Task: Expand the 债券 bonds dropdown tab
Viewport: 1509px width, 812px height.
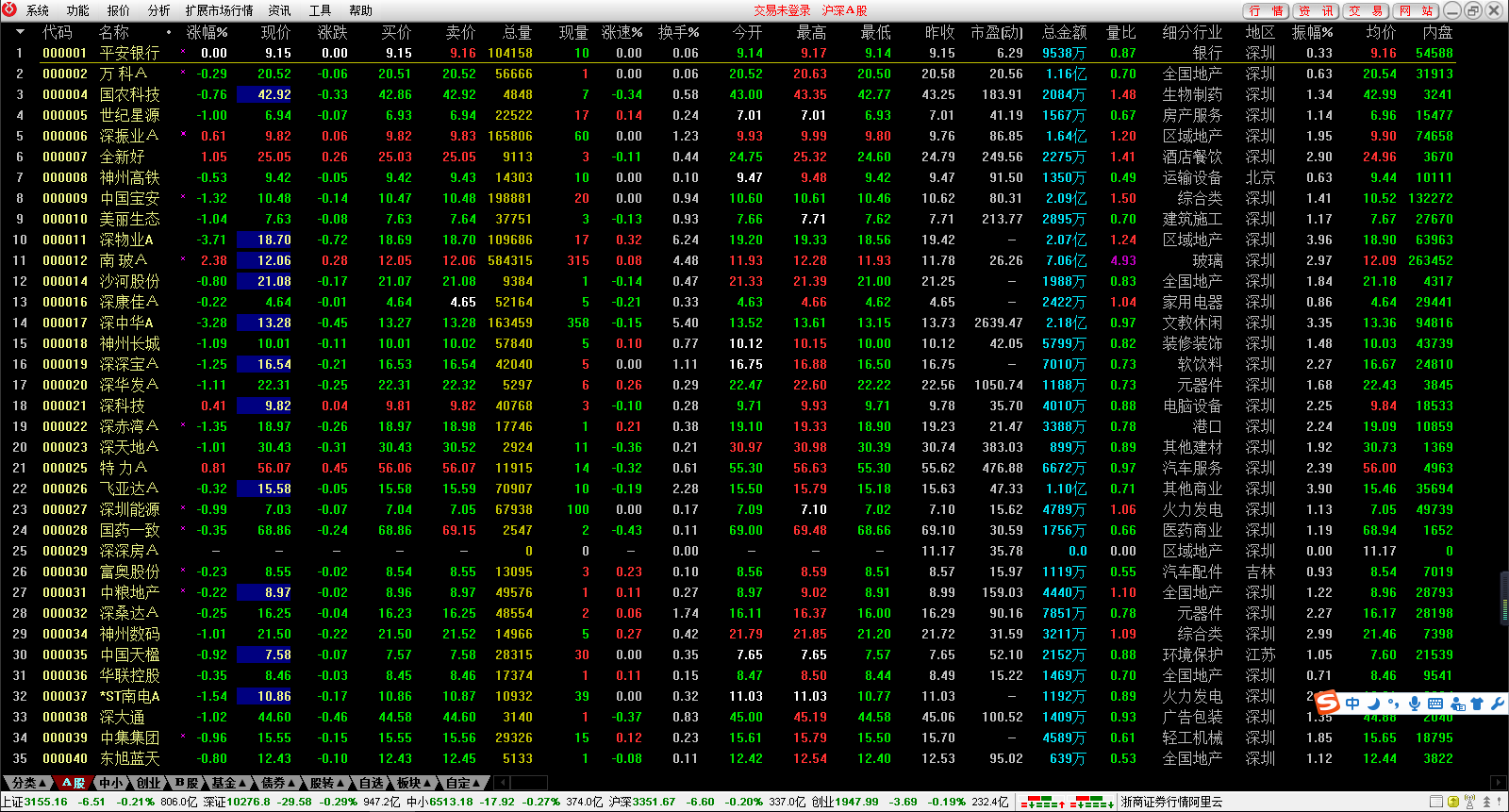Action: click(277, 783)
